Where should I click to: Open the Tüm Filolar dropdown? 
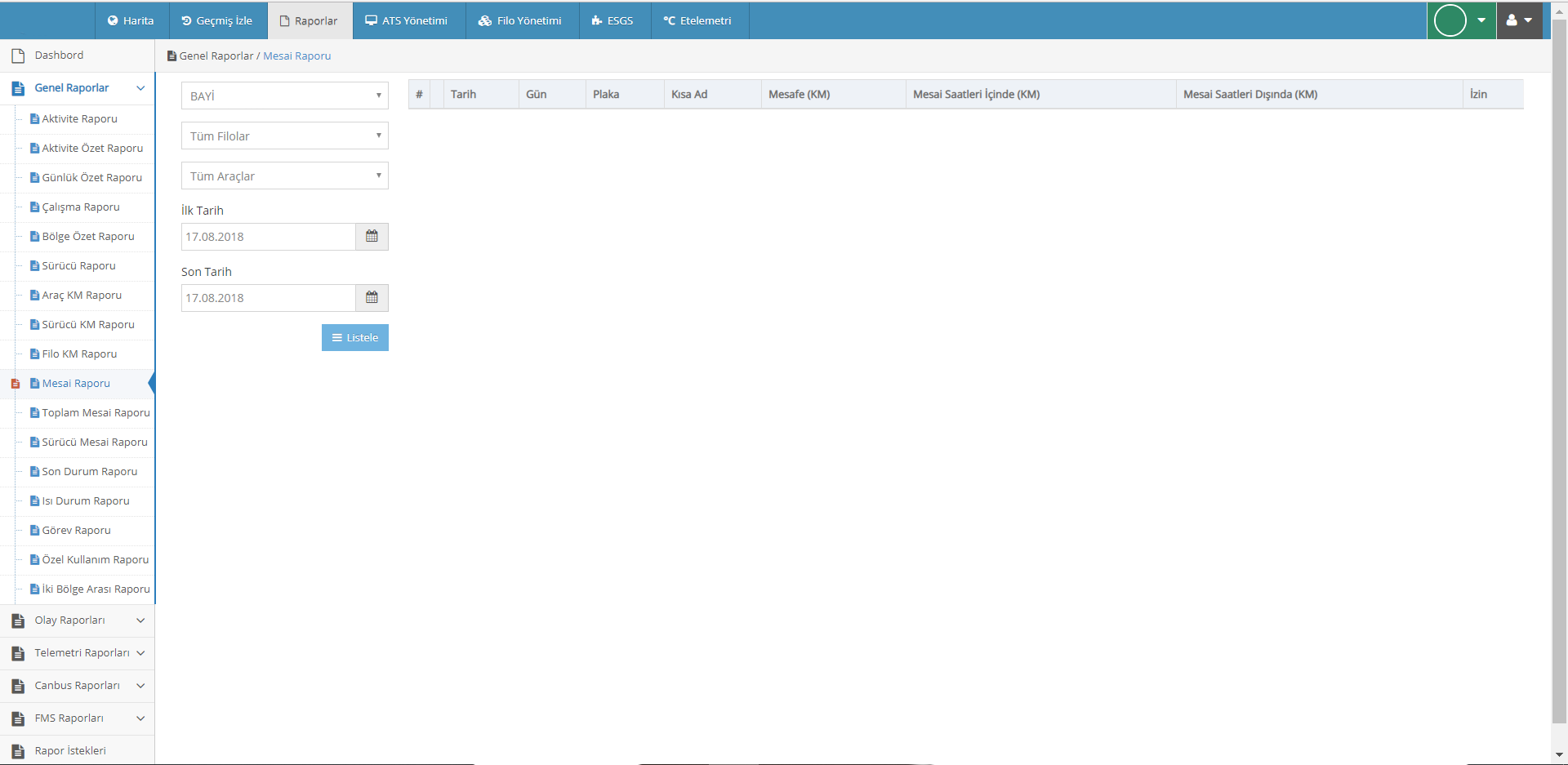click(x=285, y=136)
